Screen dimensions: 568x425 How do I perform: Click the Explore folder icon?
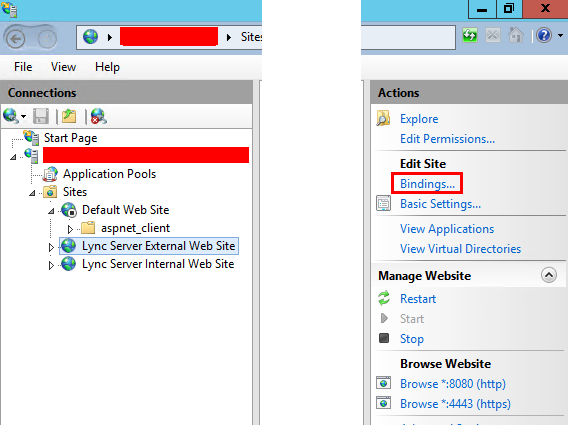pos(383,118)
